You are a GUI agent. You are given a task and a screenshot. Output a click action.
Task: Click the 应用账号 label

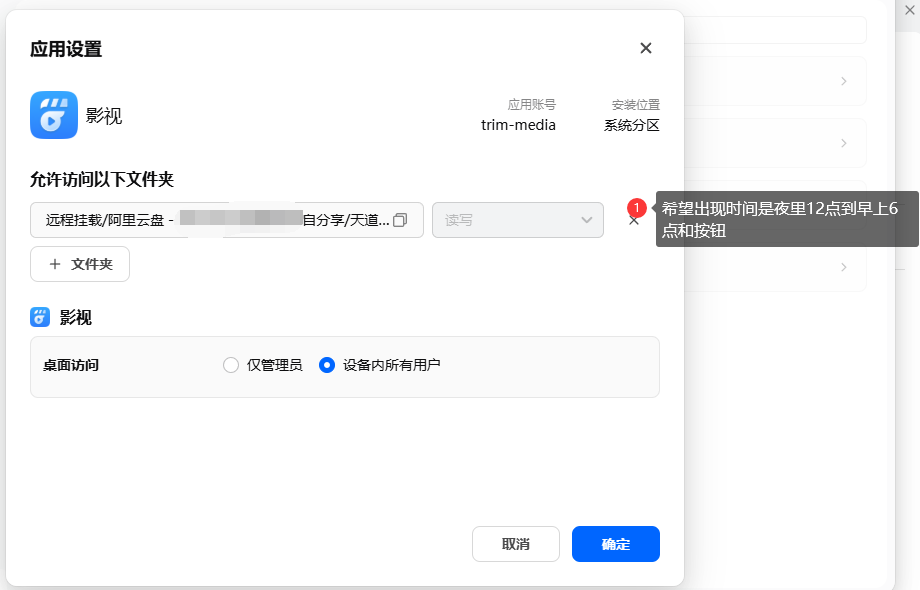(x=532, y=104)
